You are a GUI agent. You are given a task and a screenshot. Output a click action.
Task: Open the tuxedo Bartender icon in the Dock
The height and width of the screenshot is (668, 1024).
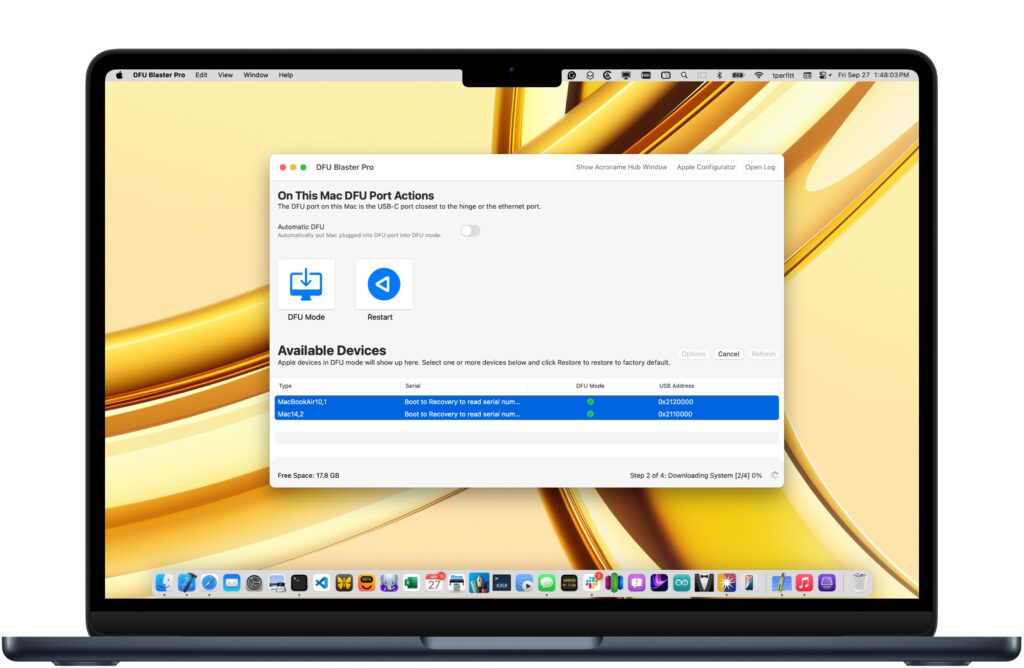[x=704, y=582]
